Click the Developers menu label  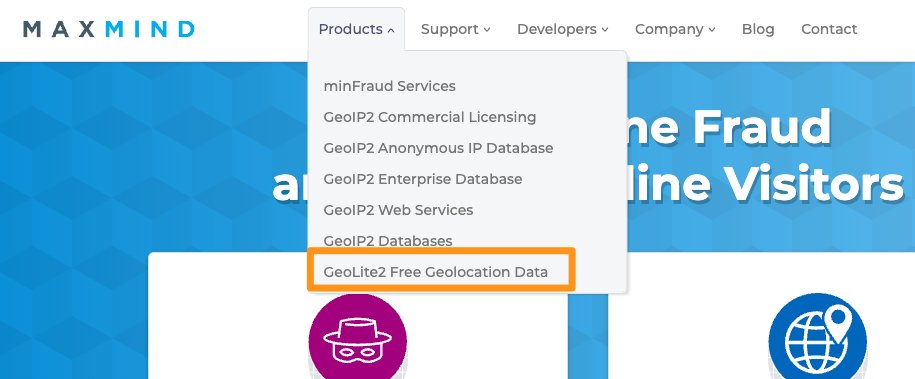click(x=557, y=29)
